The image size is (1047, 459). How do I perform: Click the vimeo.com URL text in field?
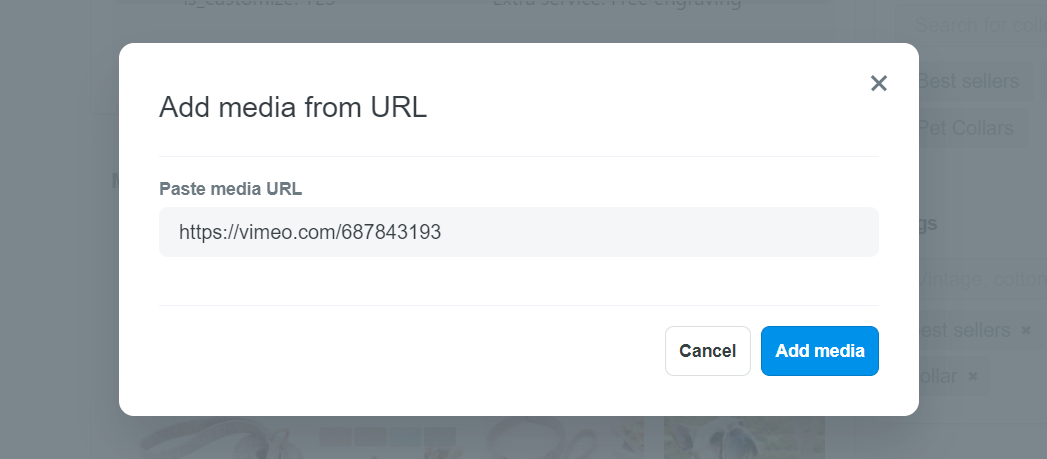coord(310,232)
